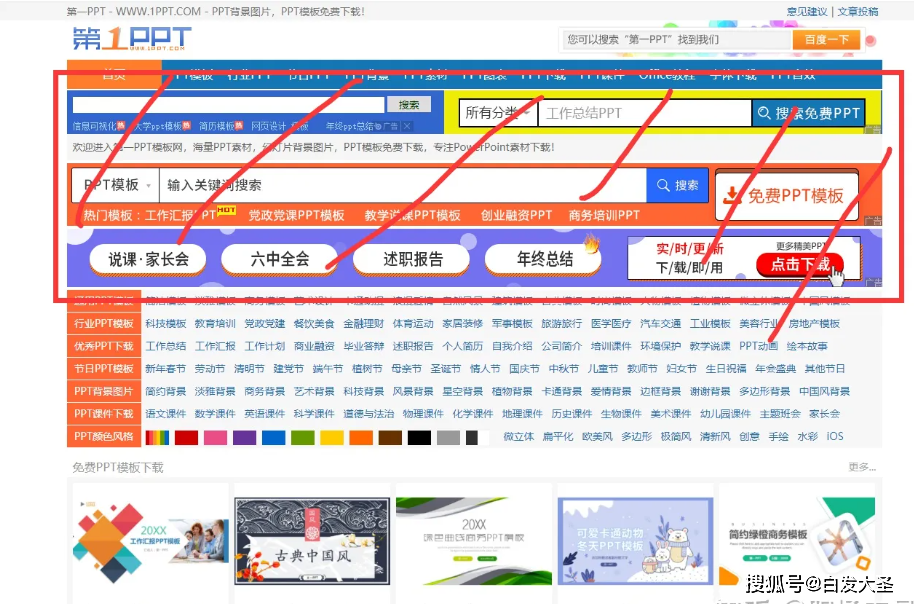
Task: Click the 百度一下 search button
Action: (x=826, y=40)
